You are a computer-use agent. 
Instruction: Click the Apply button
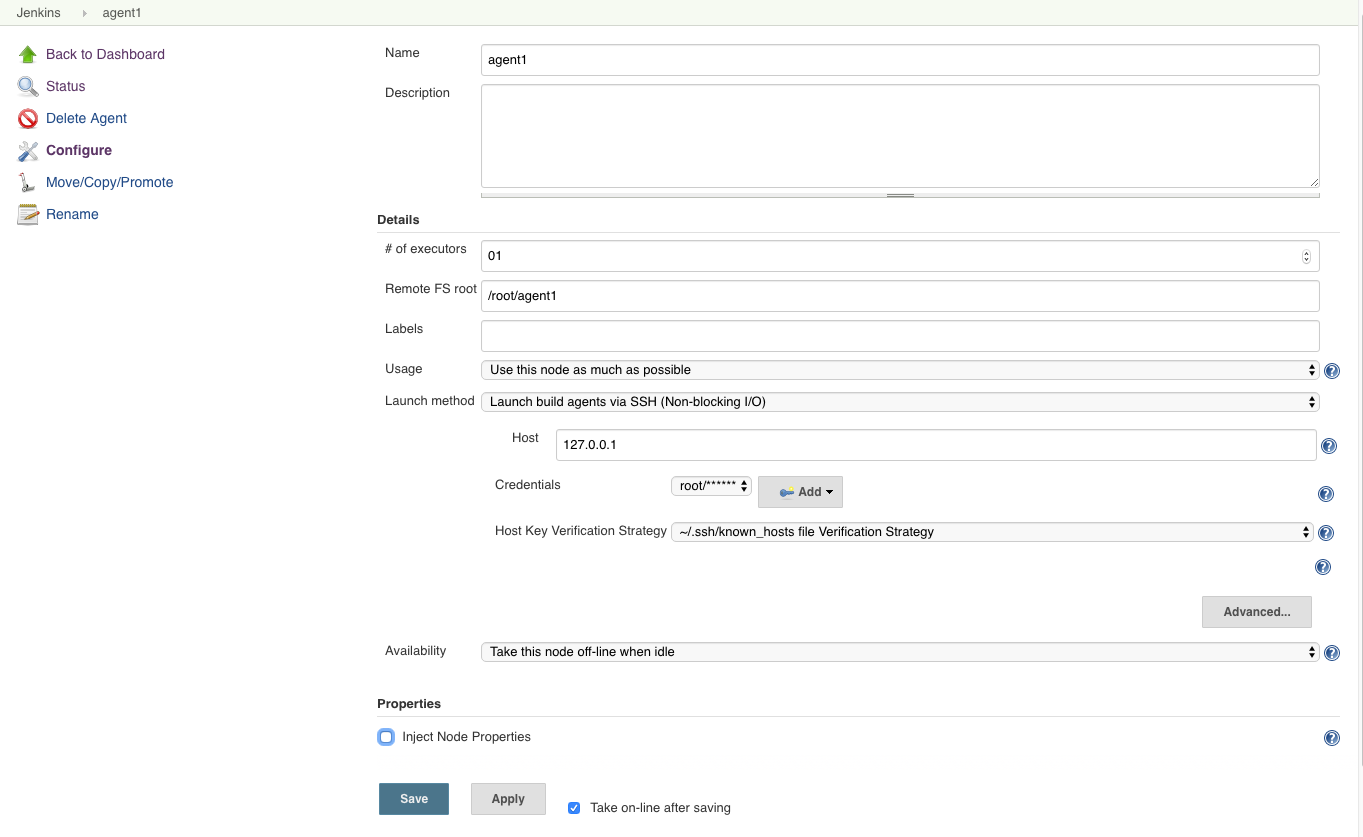point(508,799)
